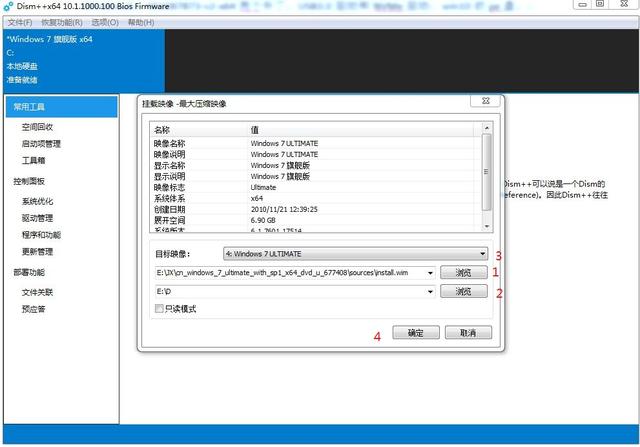Select the 映像说明 row
640x447 pixels.
pyautogui.click(x=316, y=154)
